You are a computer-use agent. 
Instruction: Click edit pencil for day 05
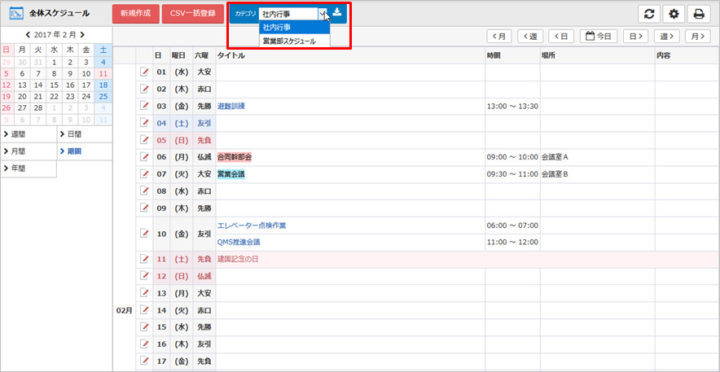[x=144, y=140]
